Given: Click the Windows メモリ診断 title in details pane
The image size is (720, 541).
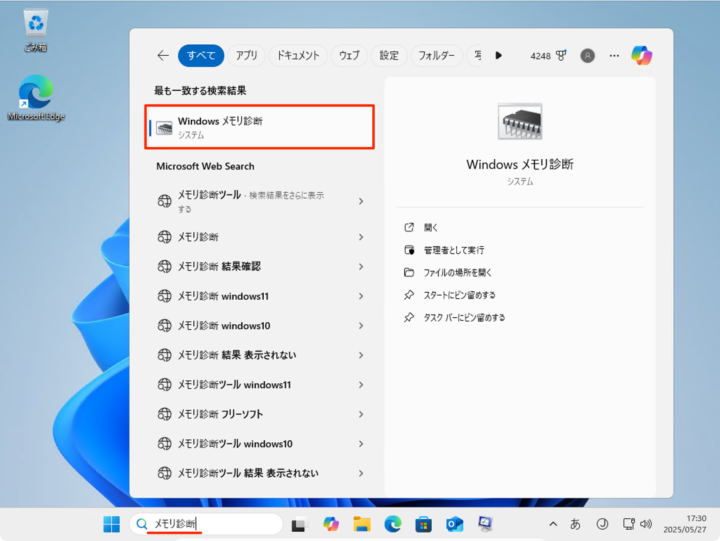Looking at the screenshot, I should 520,164.
